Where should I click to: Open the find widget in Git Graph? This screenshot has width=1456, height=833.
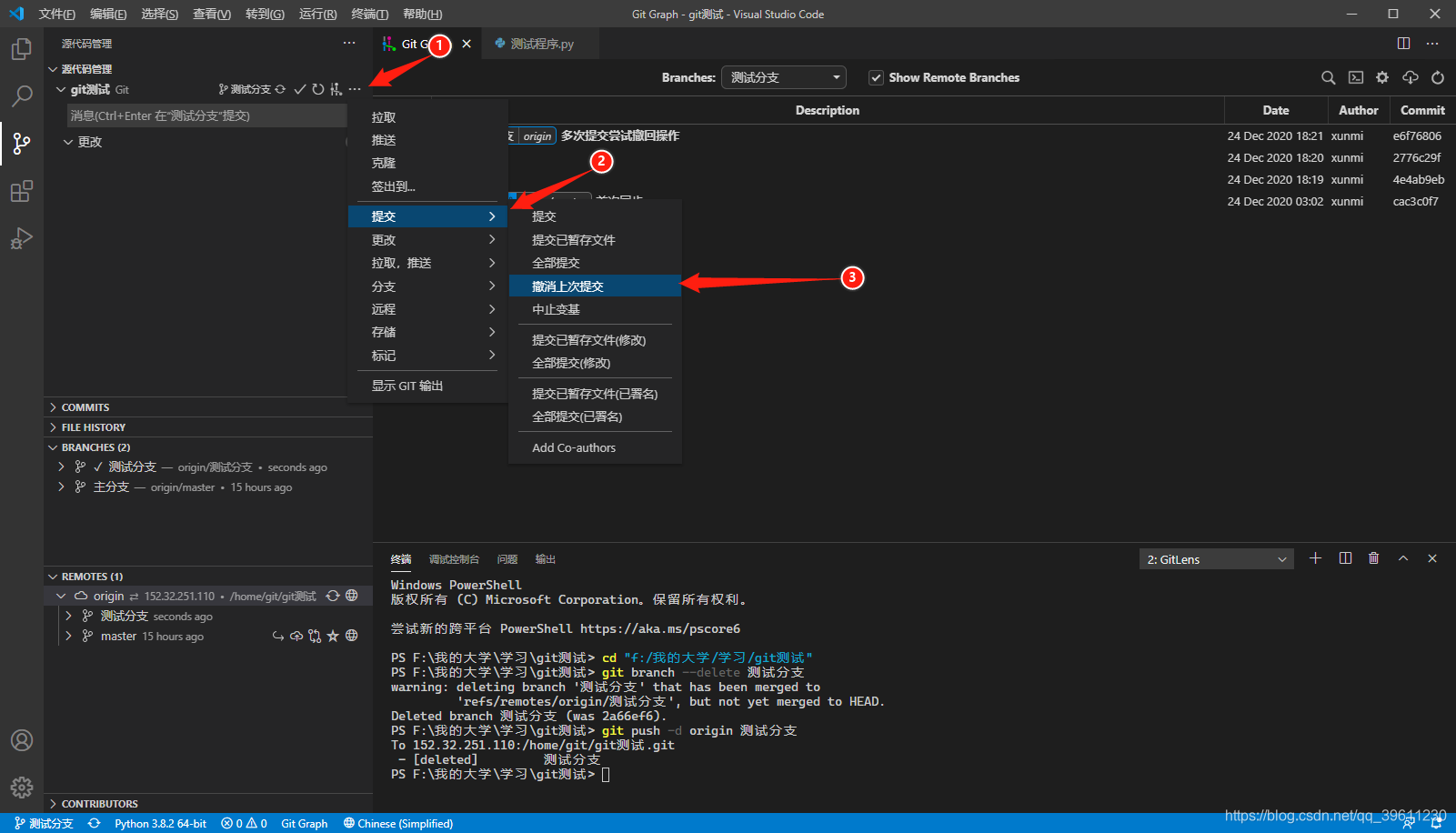click(x=1329, y=77)
